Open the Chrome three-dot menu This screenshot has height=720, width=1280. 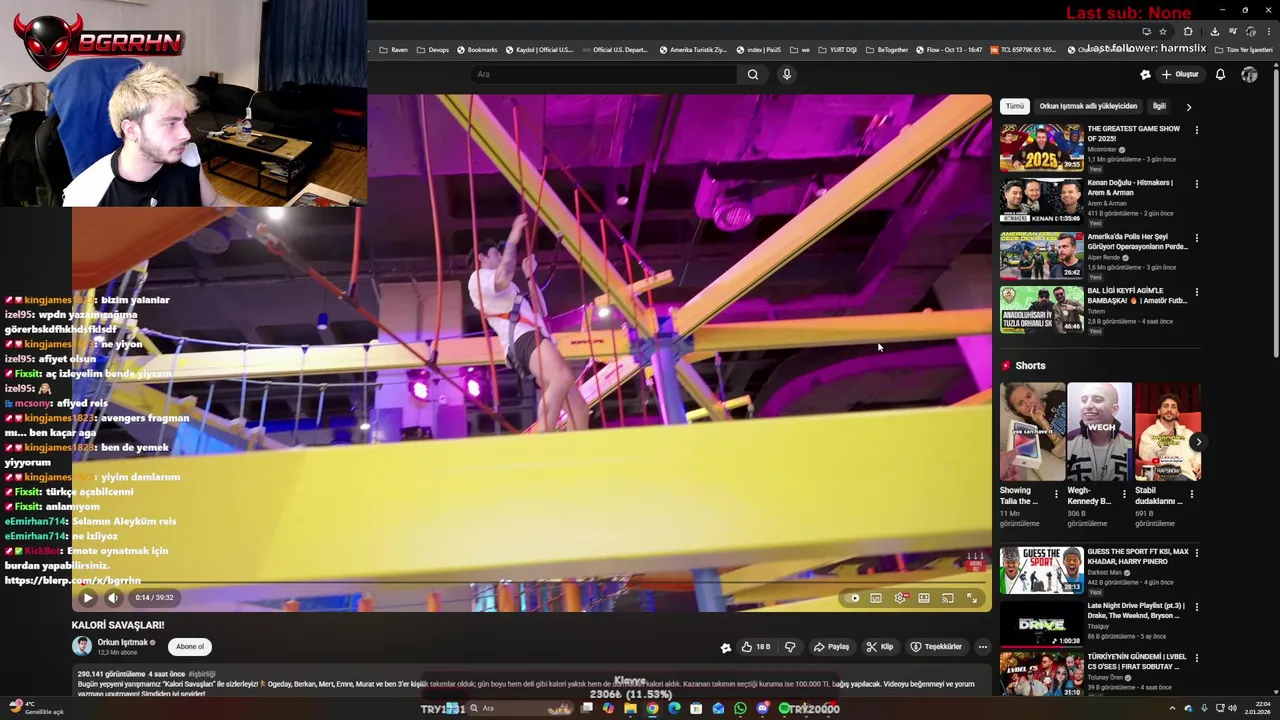click(x=1268, y=31)
